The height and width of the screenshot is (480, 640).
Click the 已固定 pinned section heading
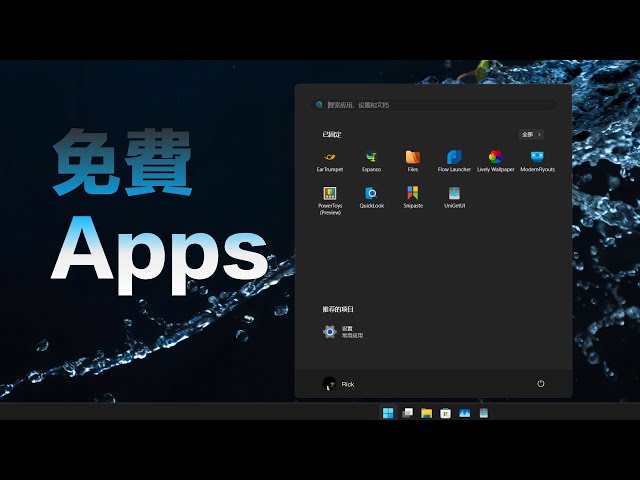(x=332, y=134)
